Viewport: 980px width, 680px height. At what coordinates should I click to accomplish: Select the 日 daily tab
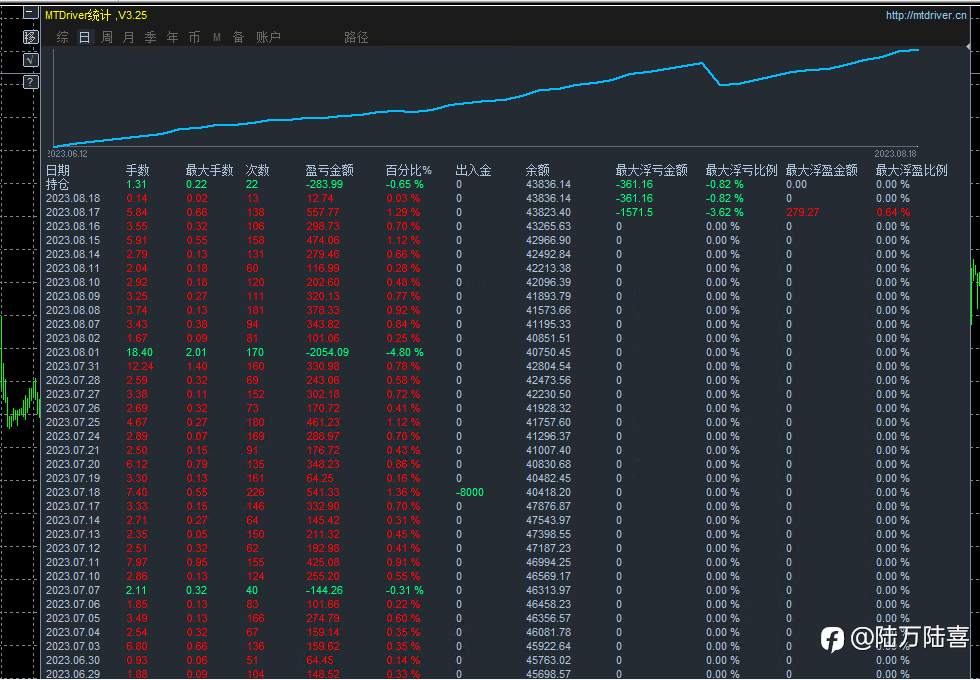click(84, 38)
